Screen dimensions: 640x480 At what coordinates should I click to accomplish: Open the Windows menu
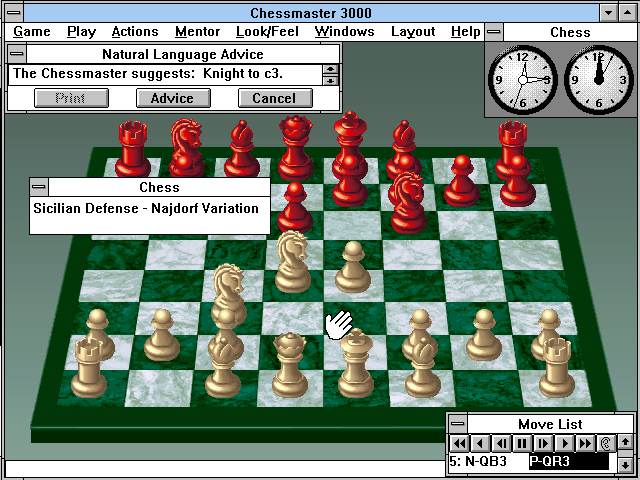point(344,31)
